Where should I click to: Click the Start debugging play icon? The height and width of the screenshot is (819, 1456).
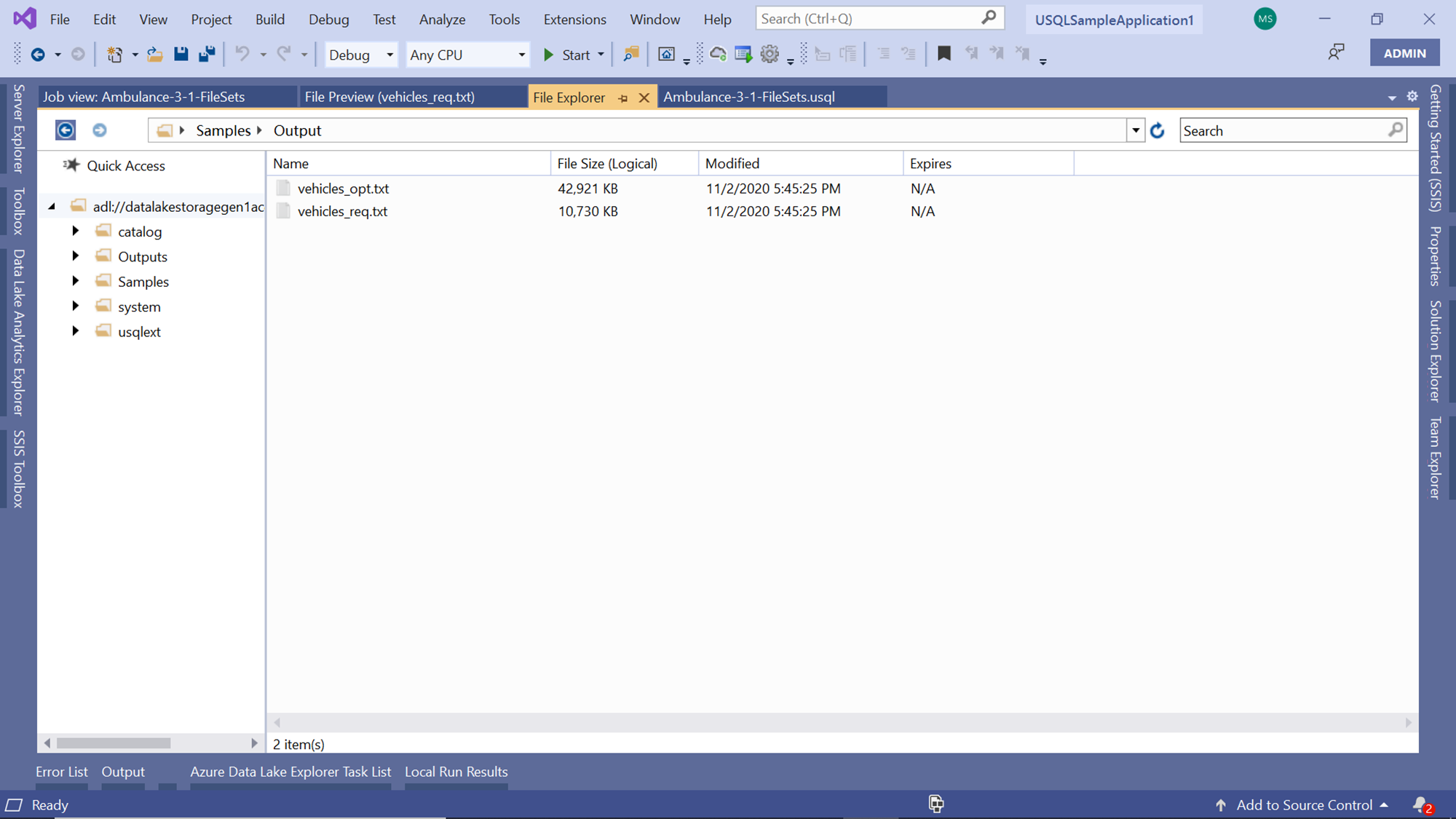click(x=549, y=55)
